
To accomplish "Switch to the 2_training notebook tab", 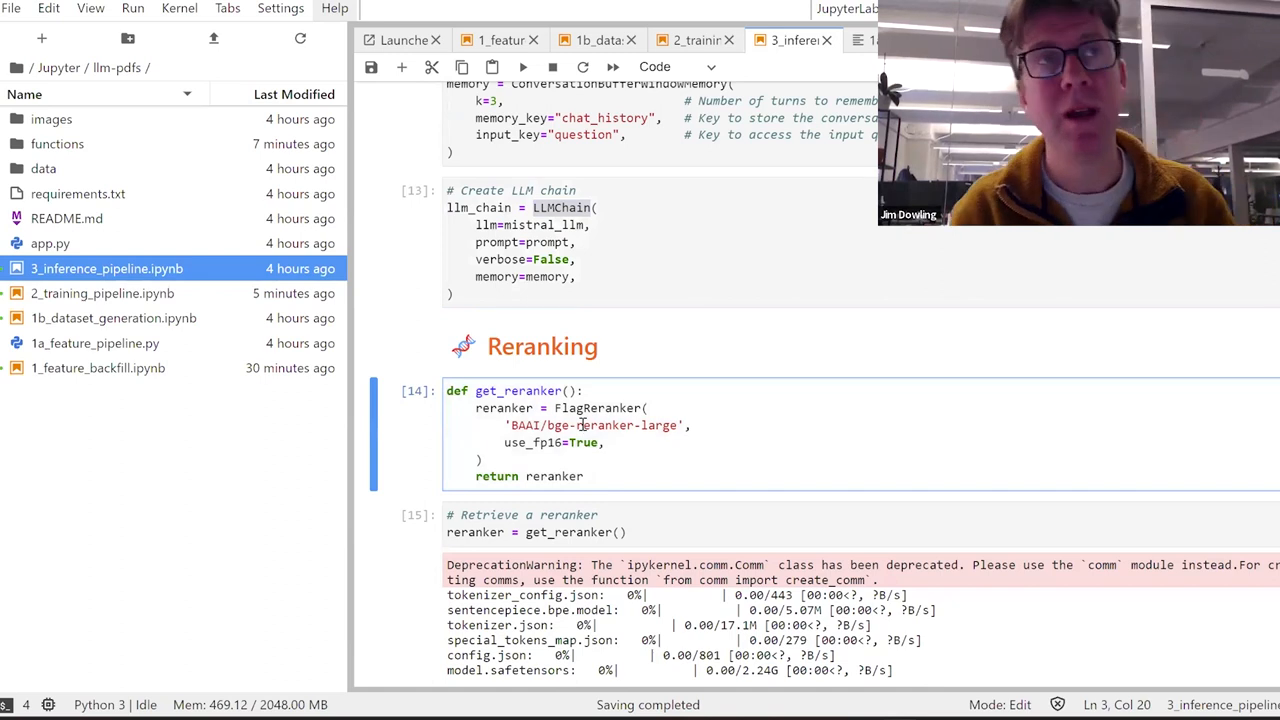I will pyautogui.click(x=696, y=40).
